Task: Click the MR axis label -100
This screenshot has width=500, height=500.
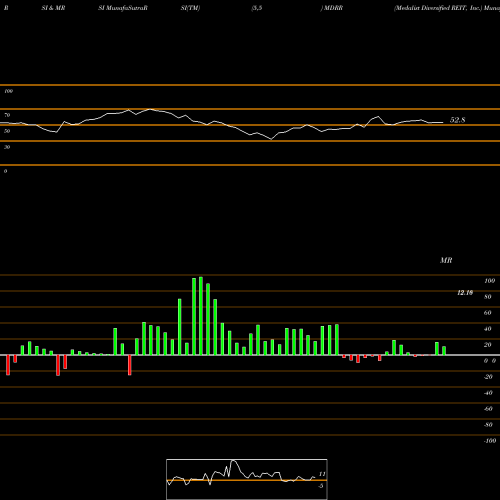Action: point(490,441)
